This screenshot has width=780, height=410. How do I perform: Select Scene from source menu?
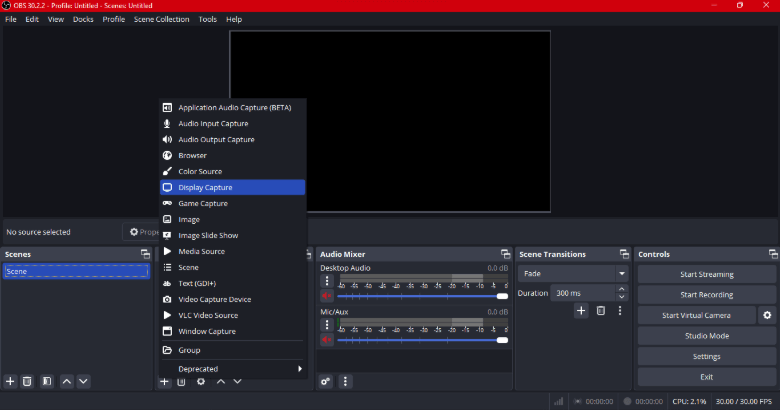[232, 267]
